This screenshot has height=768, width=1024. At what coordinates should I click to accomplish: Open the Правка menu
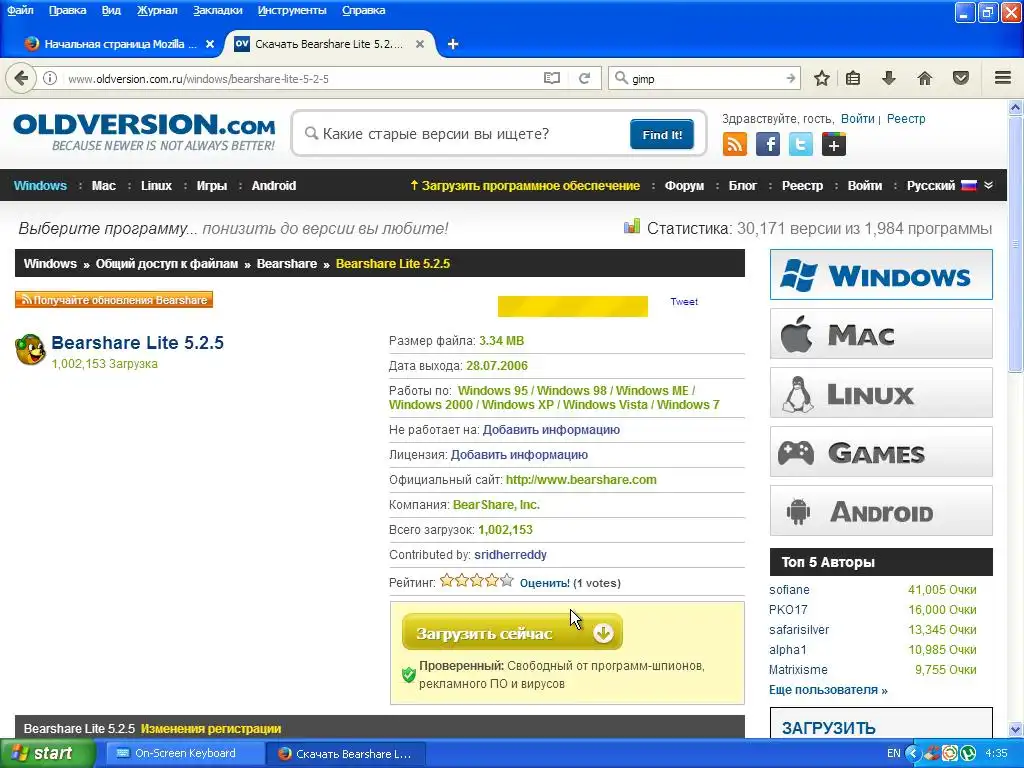[x=67, y=10]
